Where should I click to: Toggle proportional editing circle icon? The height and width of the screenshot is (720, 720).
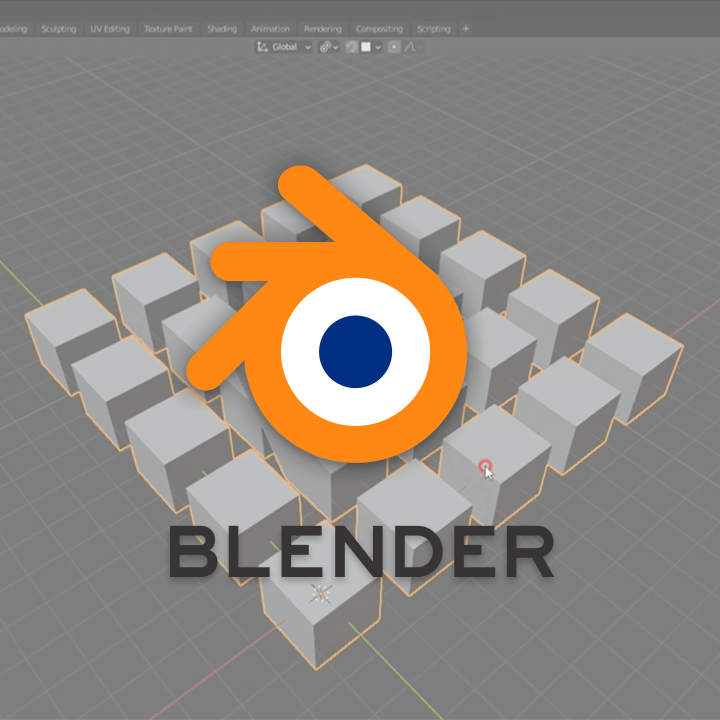394,47
